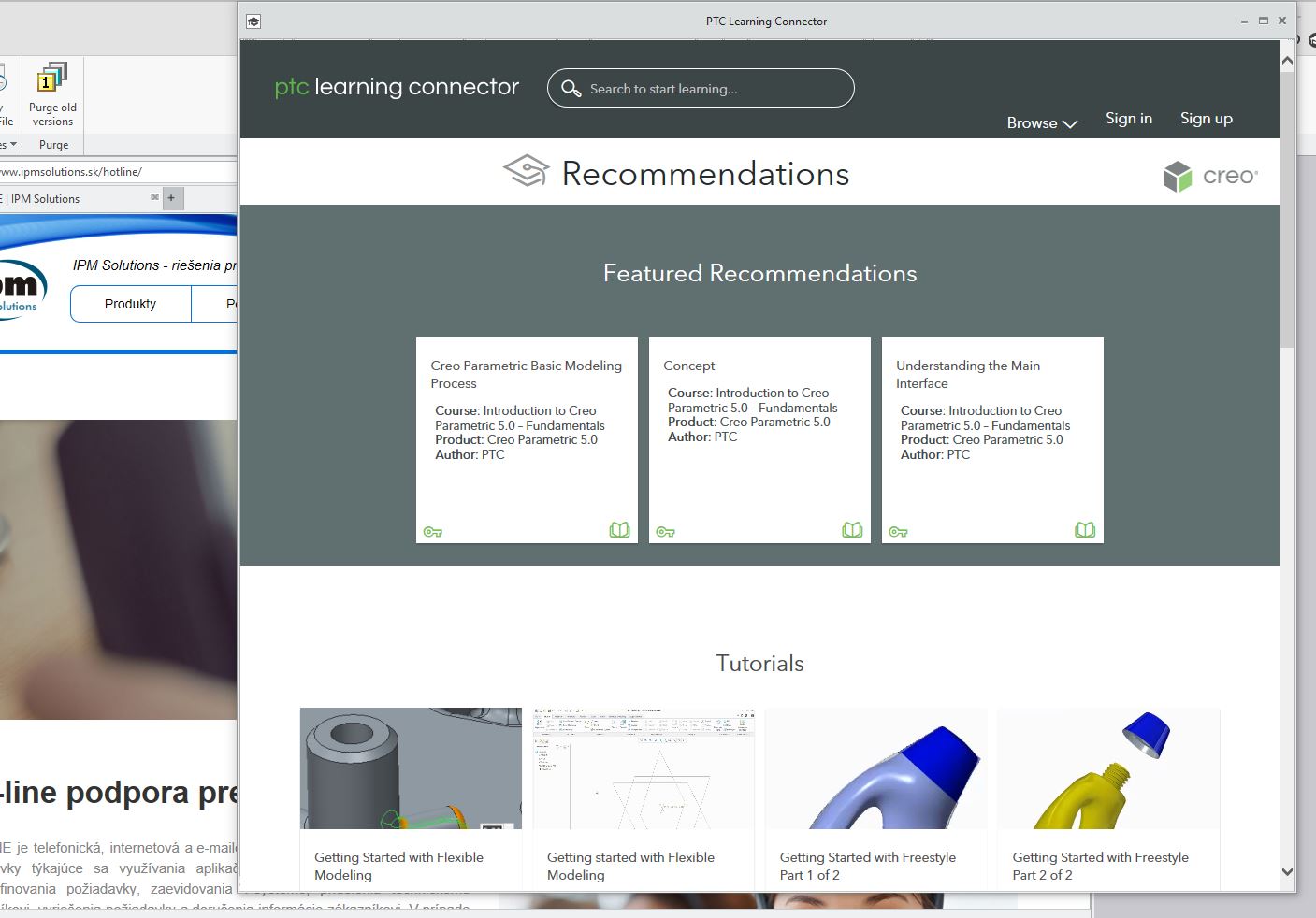Viewport: 1316px width, 918px height.
Task: Click the lowercase Getting started with Flexible Modeling title
Action: (x=631, y=866)
